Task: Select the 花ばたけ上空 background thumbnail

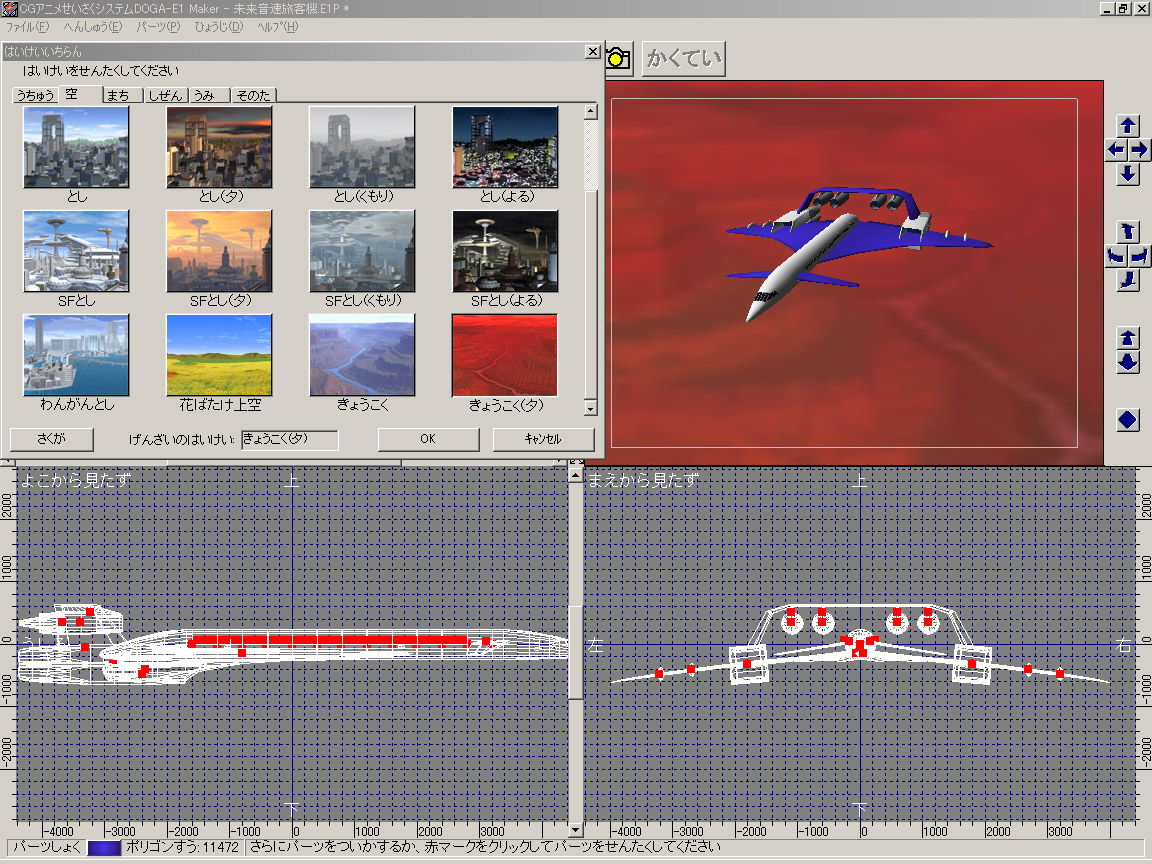Action: tap(219, 355)
